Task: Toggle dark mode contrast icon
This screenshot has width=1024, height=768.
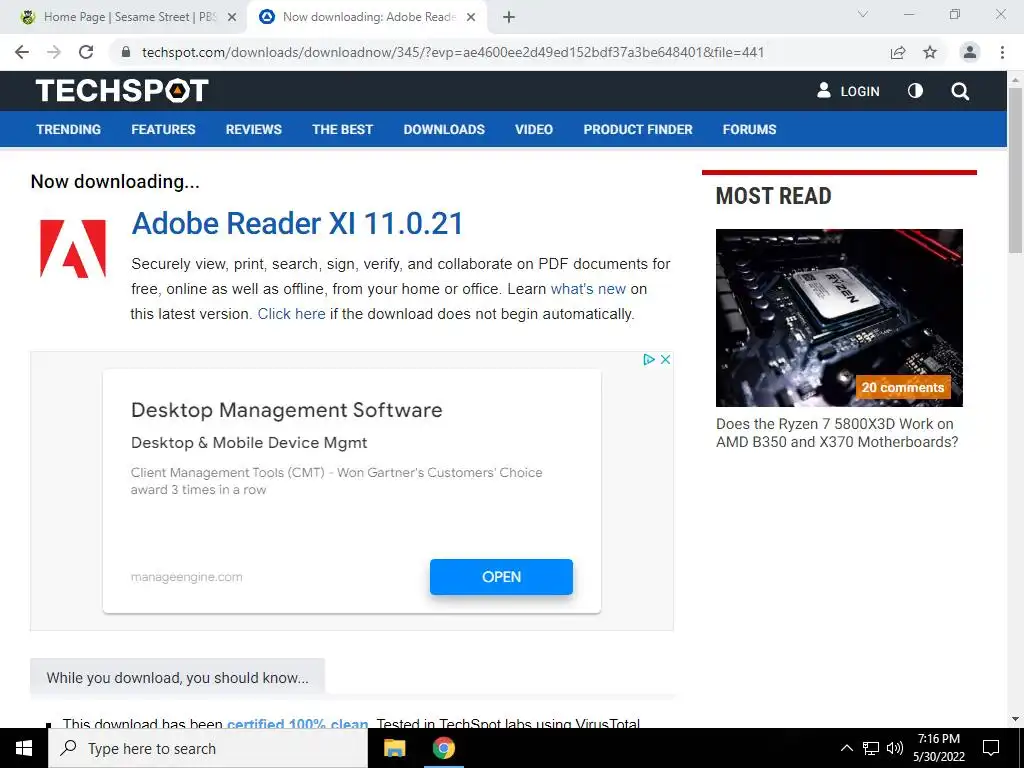Action: pyautogui.click(x=916, y=91)
